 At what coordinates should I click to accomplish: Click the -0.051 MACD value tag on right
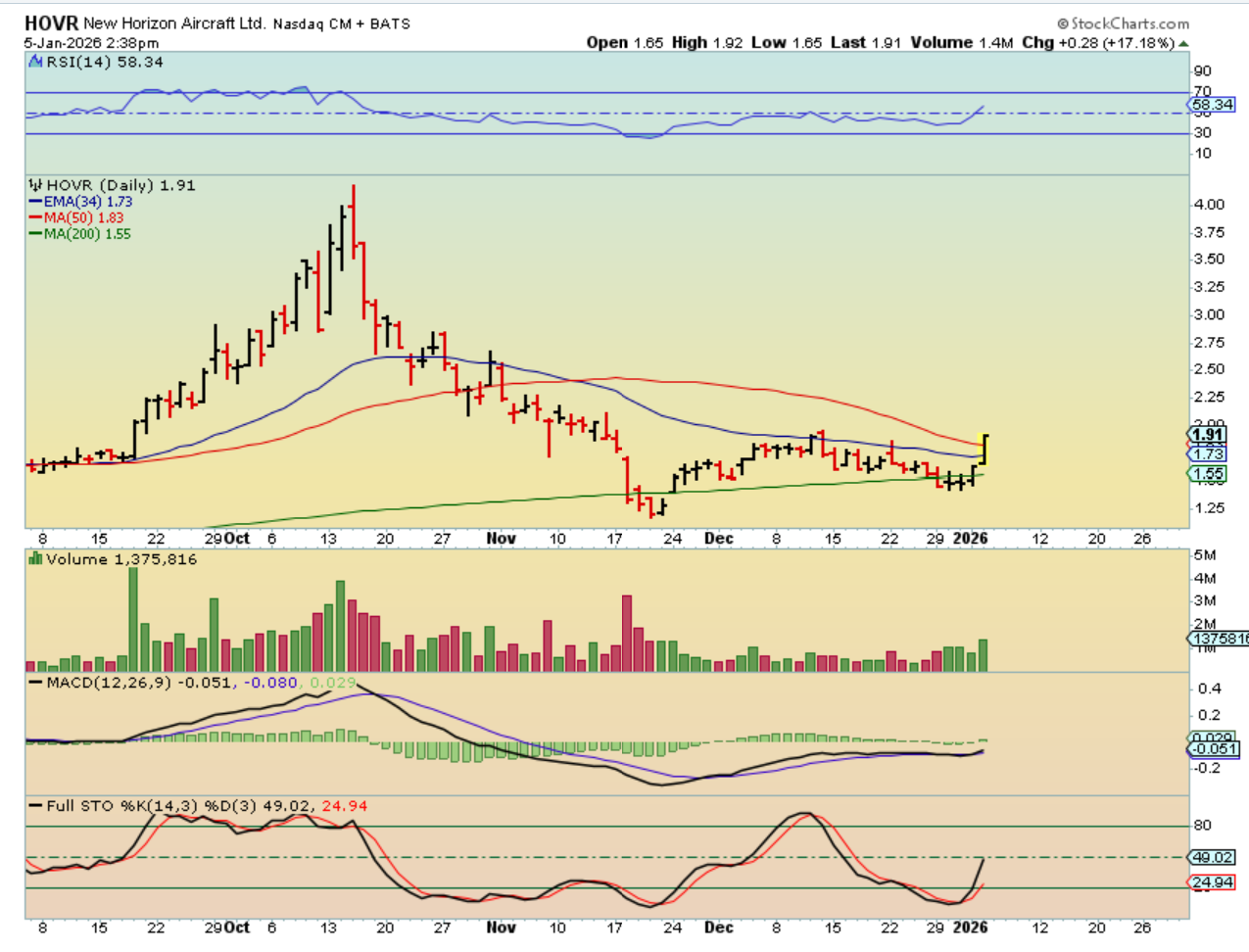[1215, 748]
